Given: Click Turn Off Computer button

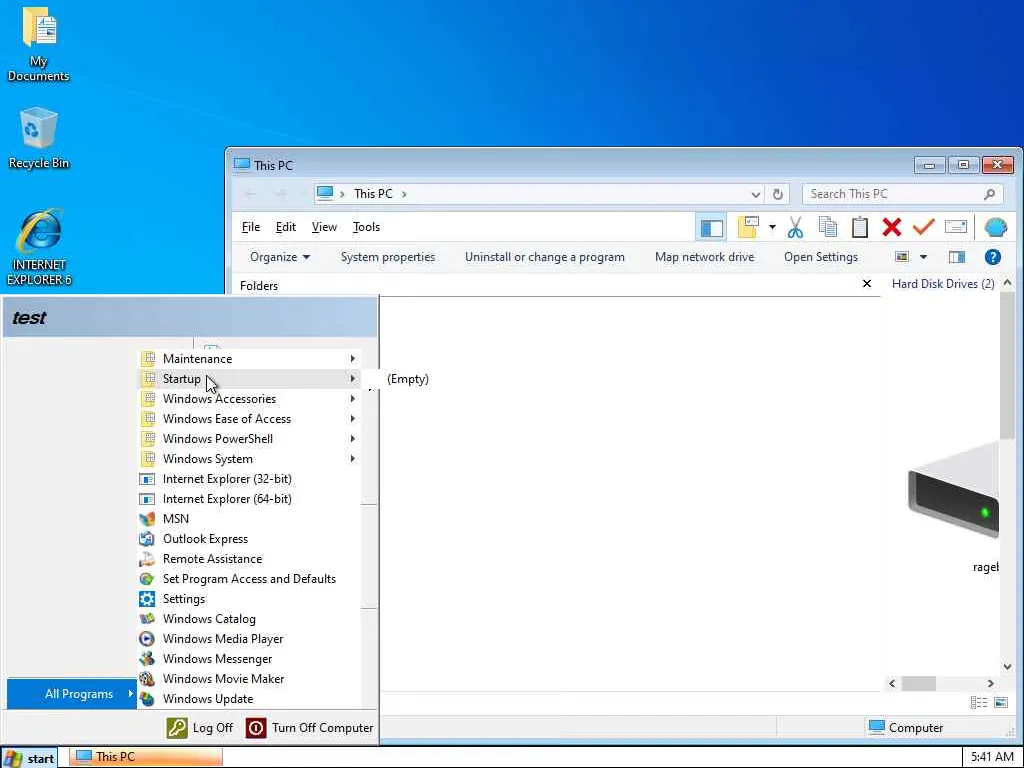Looking at the screenshot, I should 310,728.
